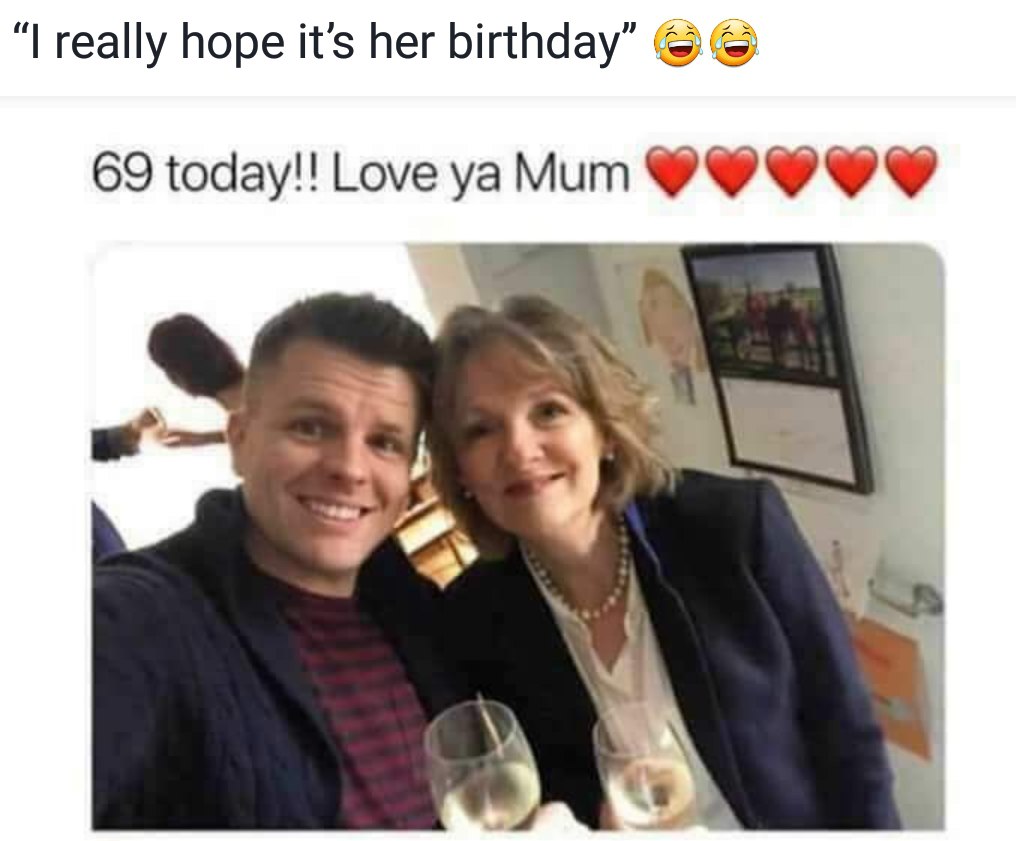Click the second laughing-crying emoji
This screenshot has height=841, width=1016.
pyautogui.click(x=734, y=45)
